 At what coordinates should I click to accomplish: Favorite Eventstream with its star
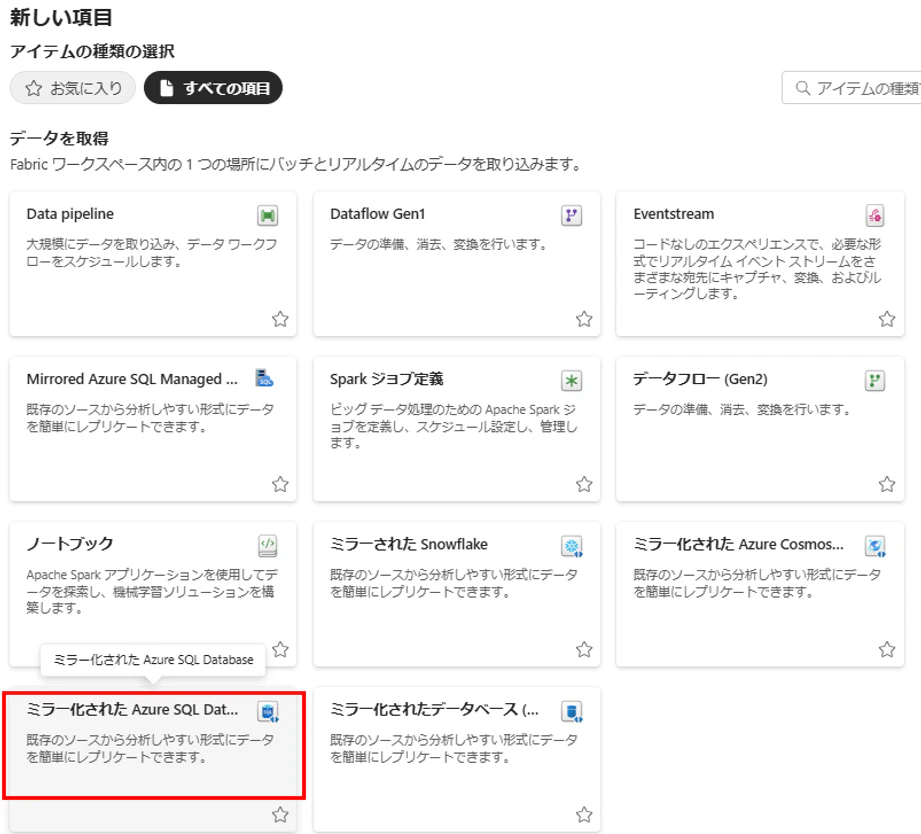(x=887, y=319)
